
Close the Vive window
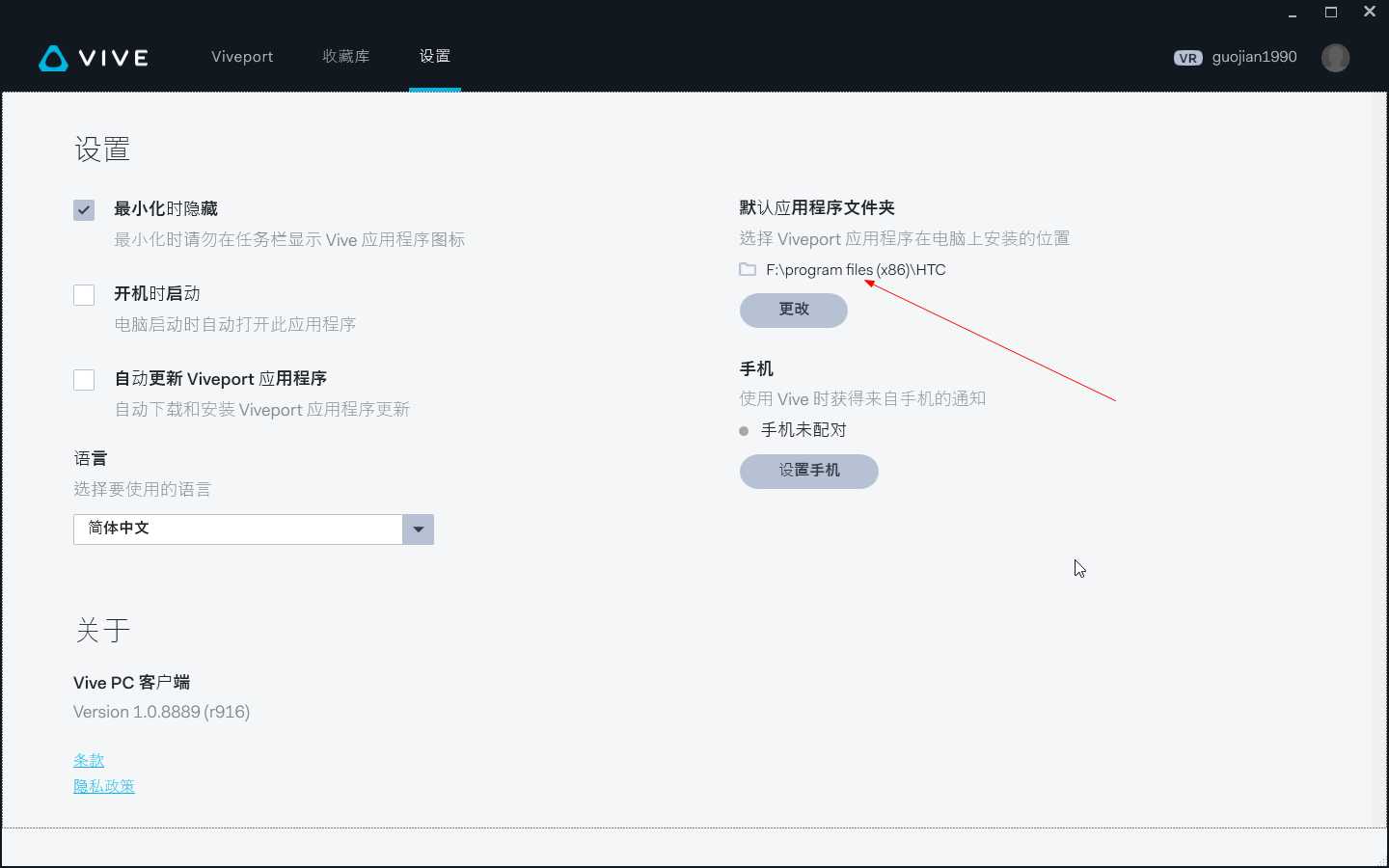coord(1370,13)
